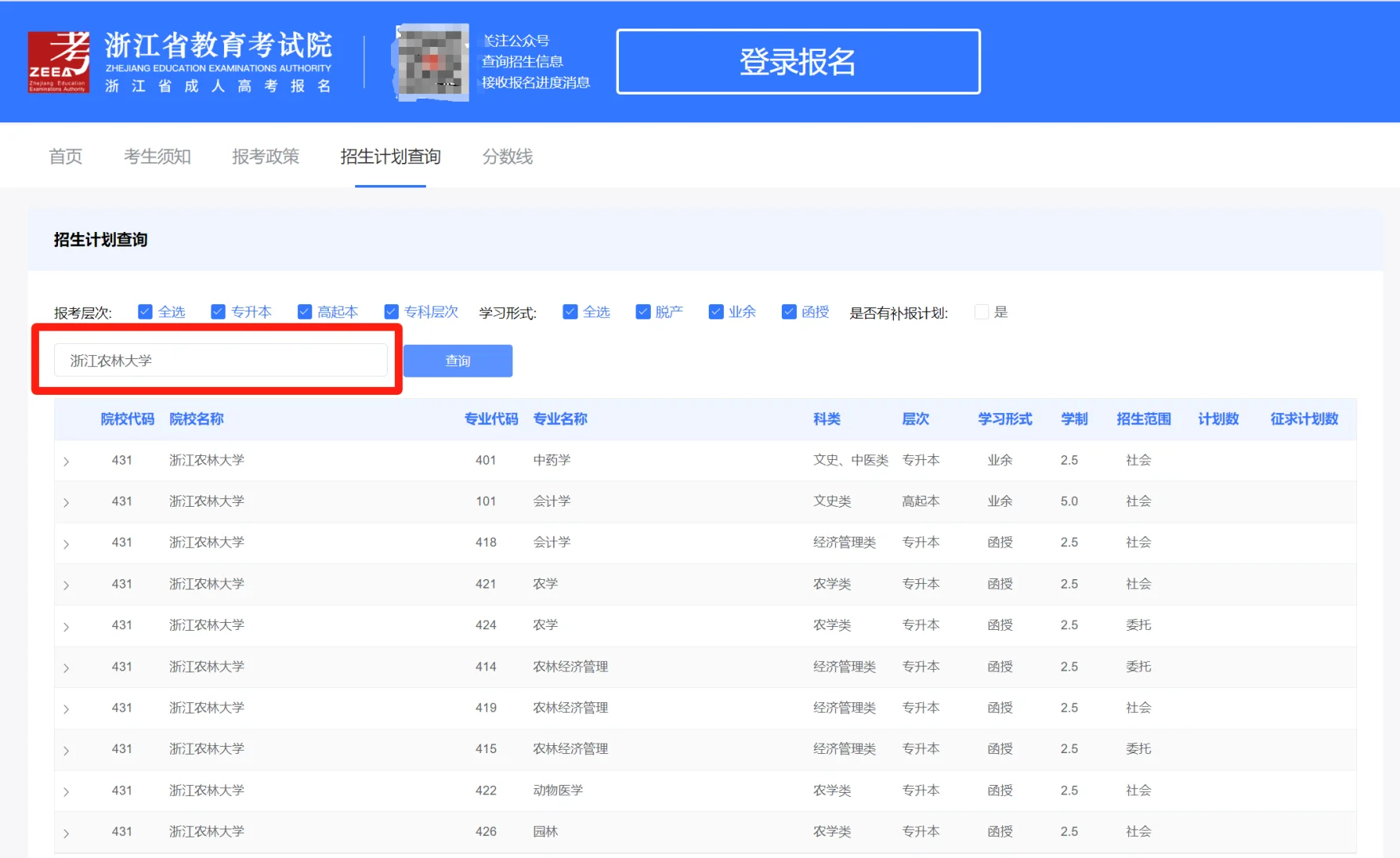Click the 院校名称 column header
The width and height of the screenshot is (1400, 858).
click(x=196, y=419)
